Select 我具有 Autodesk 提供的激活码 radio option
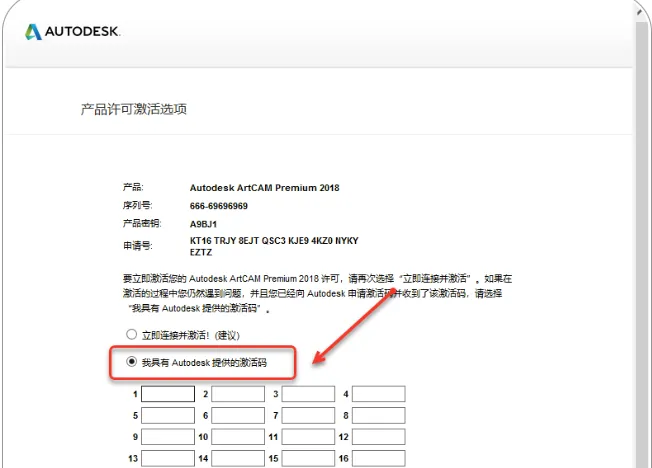652x468 pixels. pyautogui.click(x=131, y=362)
